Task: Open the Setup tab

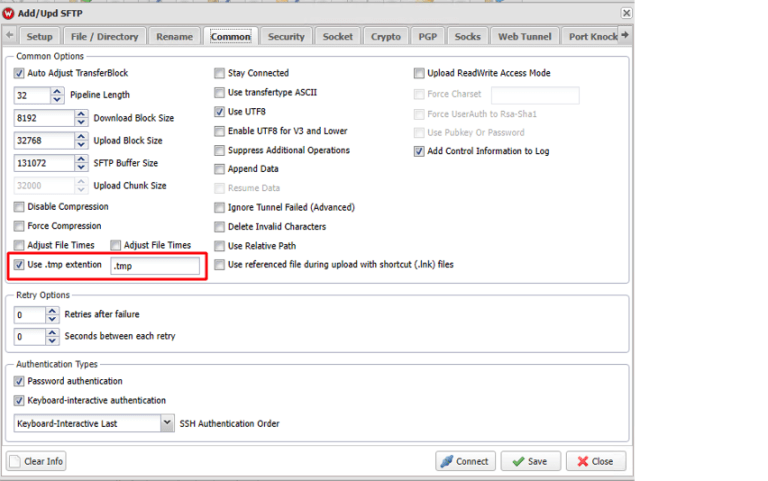Action: 39,36
